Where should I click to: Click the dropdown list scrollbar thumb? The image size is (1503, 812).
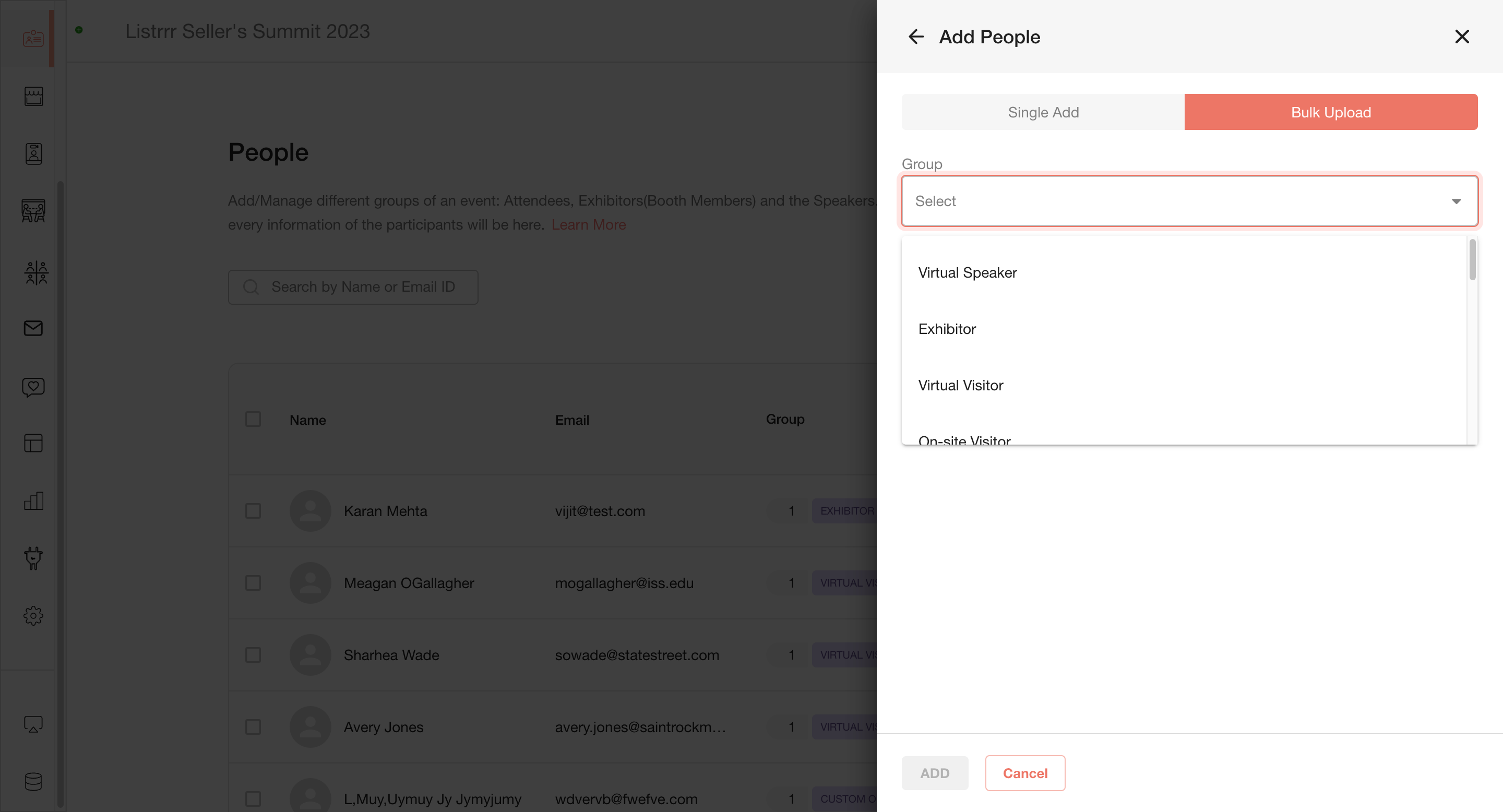point(1472,259)
